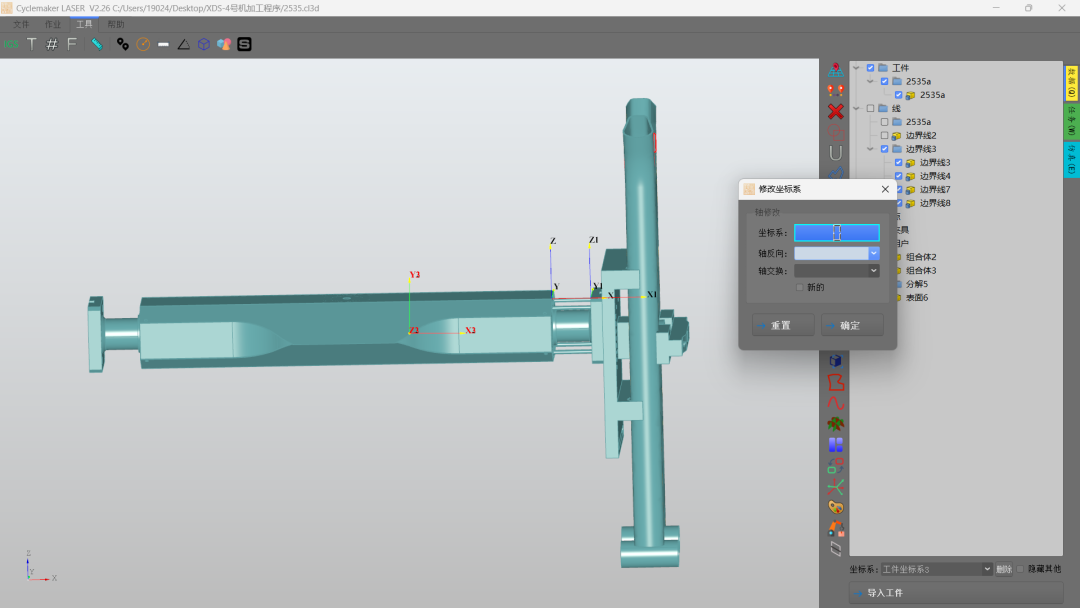This screenshot has height=608, width=1080.
Task: Open the 文件 menu
Action: [21, 25]
